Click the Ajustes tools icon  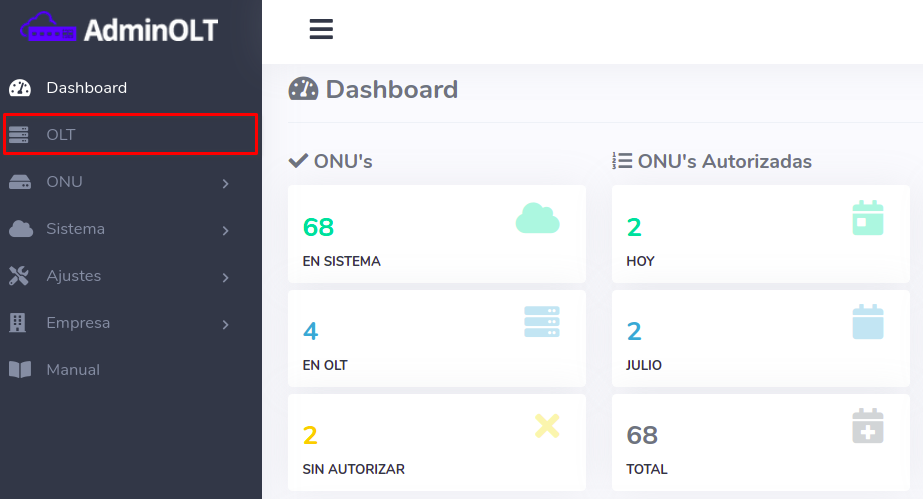(20, 276)
